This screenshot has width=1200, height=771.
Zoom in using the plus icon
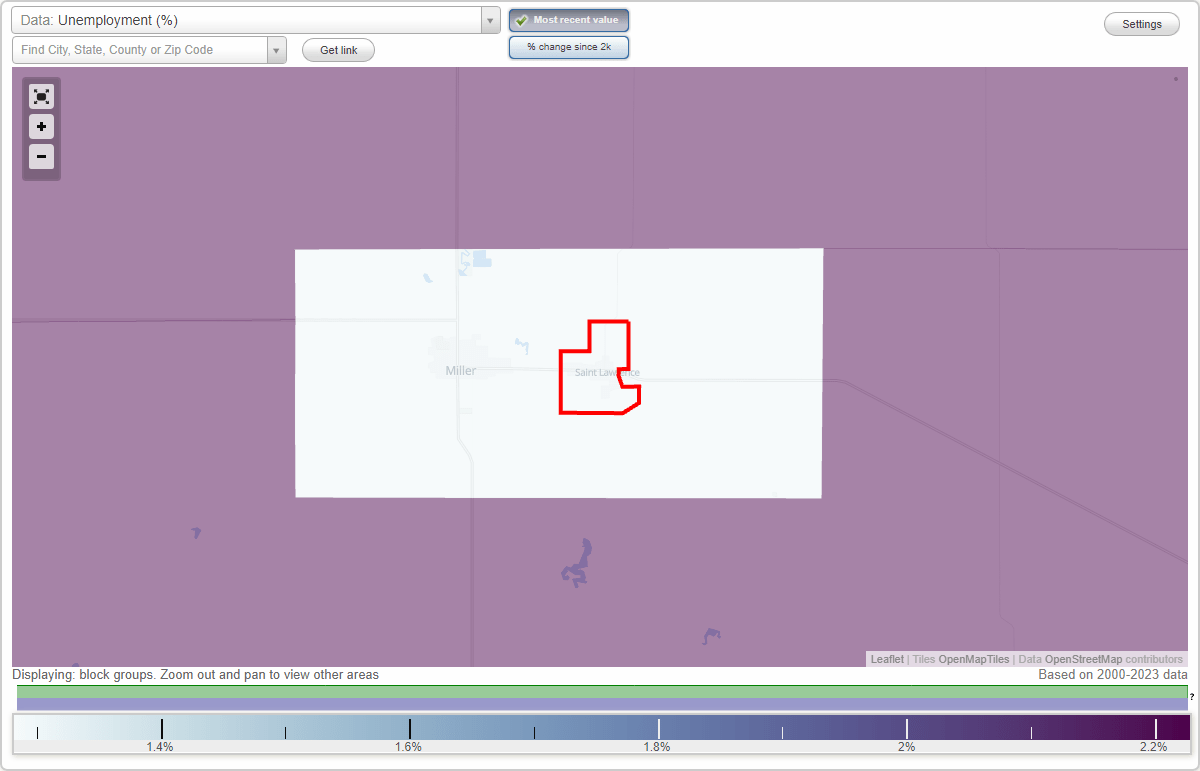(41, 126)
